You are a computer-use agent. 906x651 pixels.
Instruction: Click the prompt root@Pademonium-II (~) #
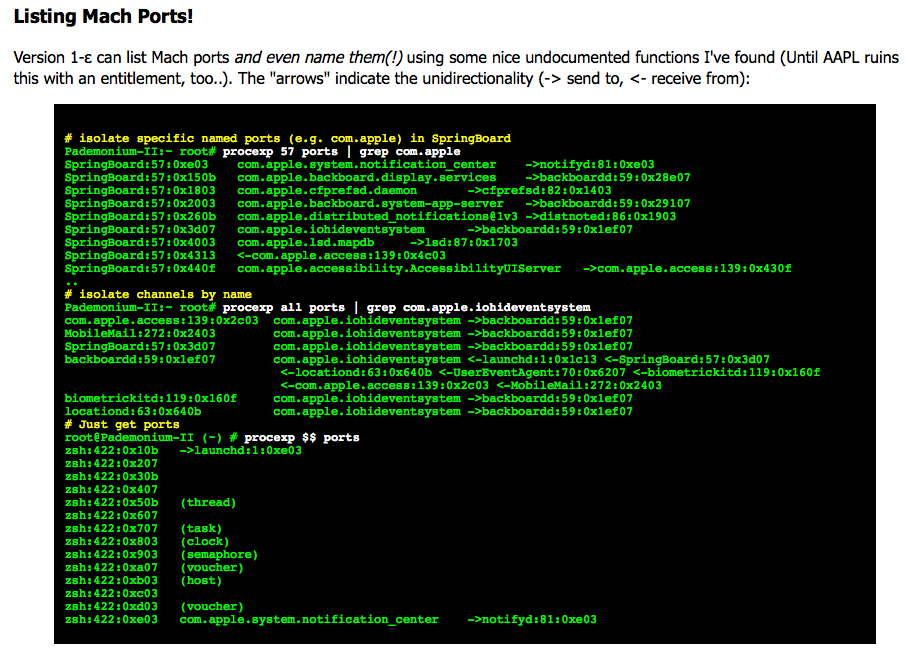pos(151,437)
